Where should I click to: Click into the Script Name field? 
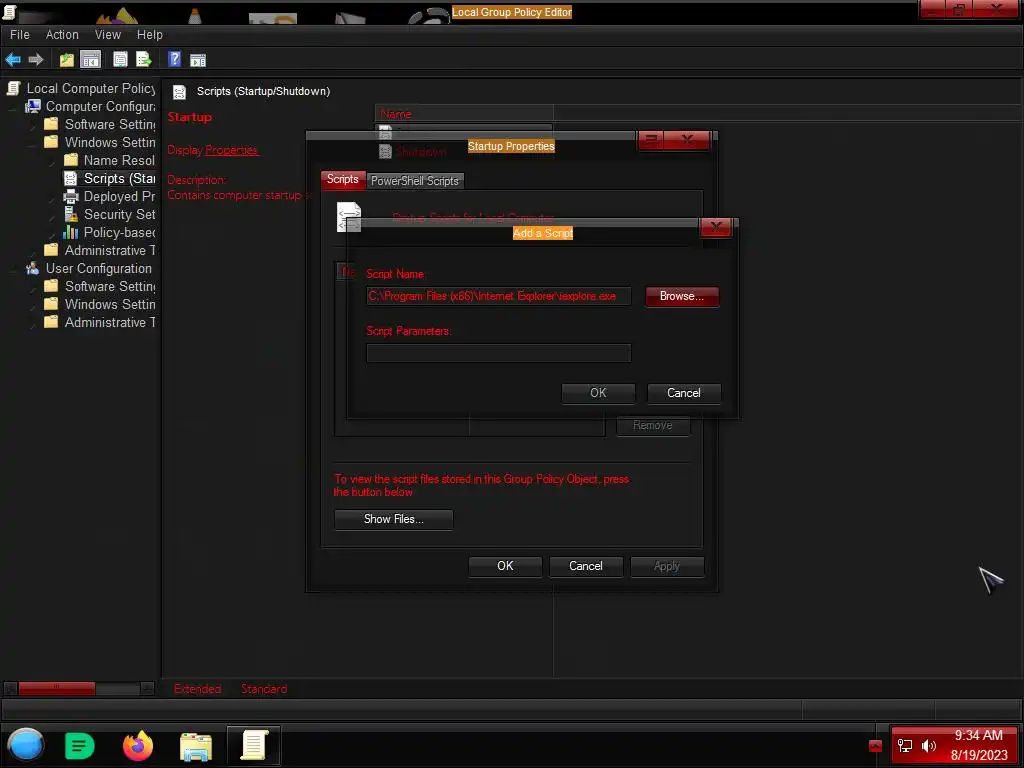pos(499,296)
